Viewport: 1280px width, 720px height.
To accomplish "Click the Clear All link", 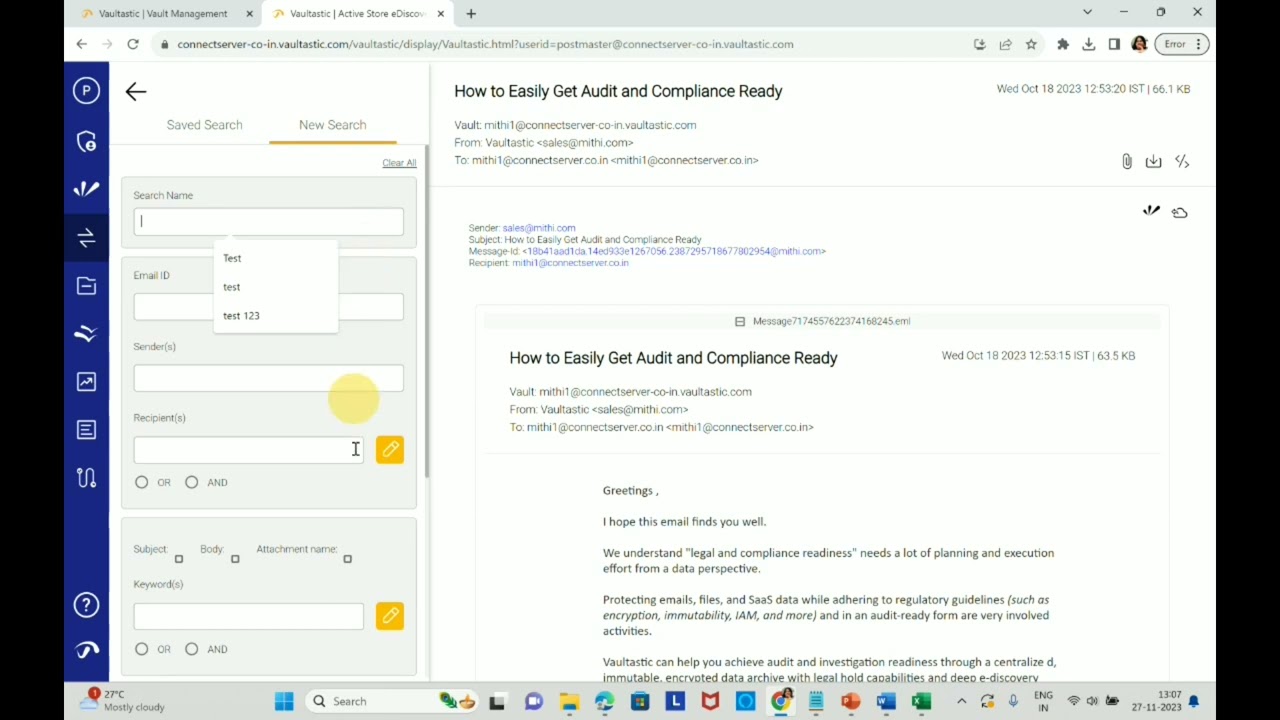I will (399, 163).
